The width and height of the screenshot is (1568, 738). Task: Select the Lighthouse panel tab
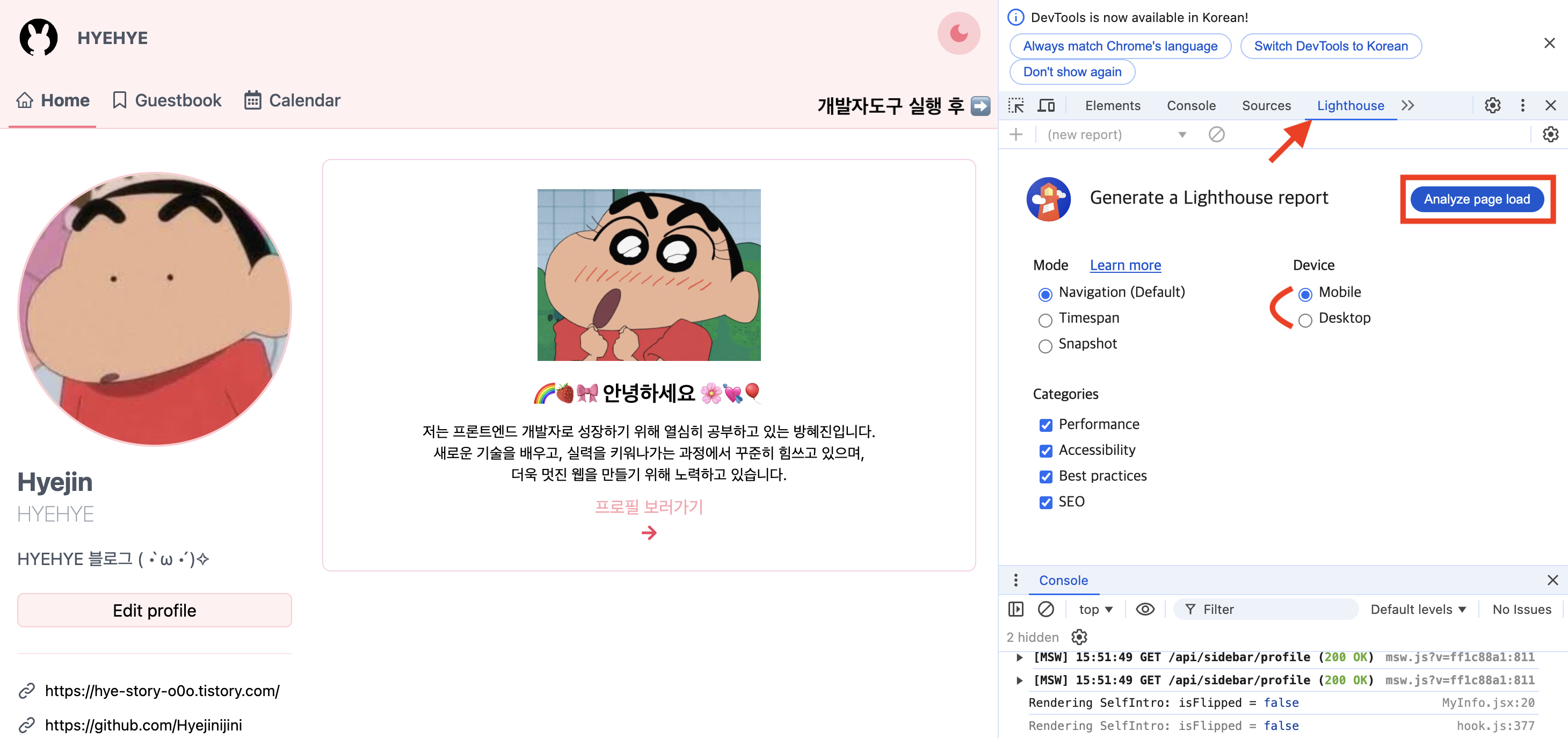(x=1350, y=105)
